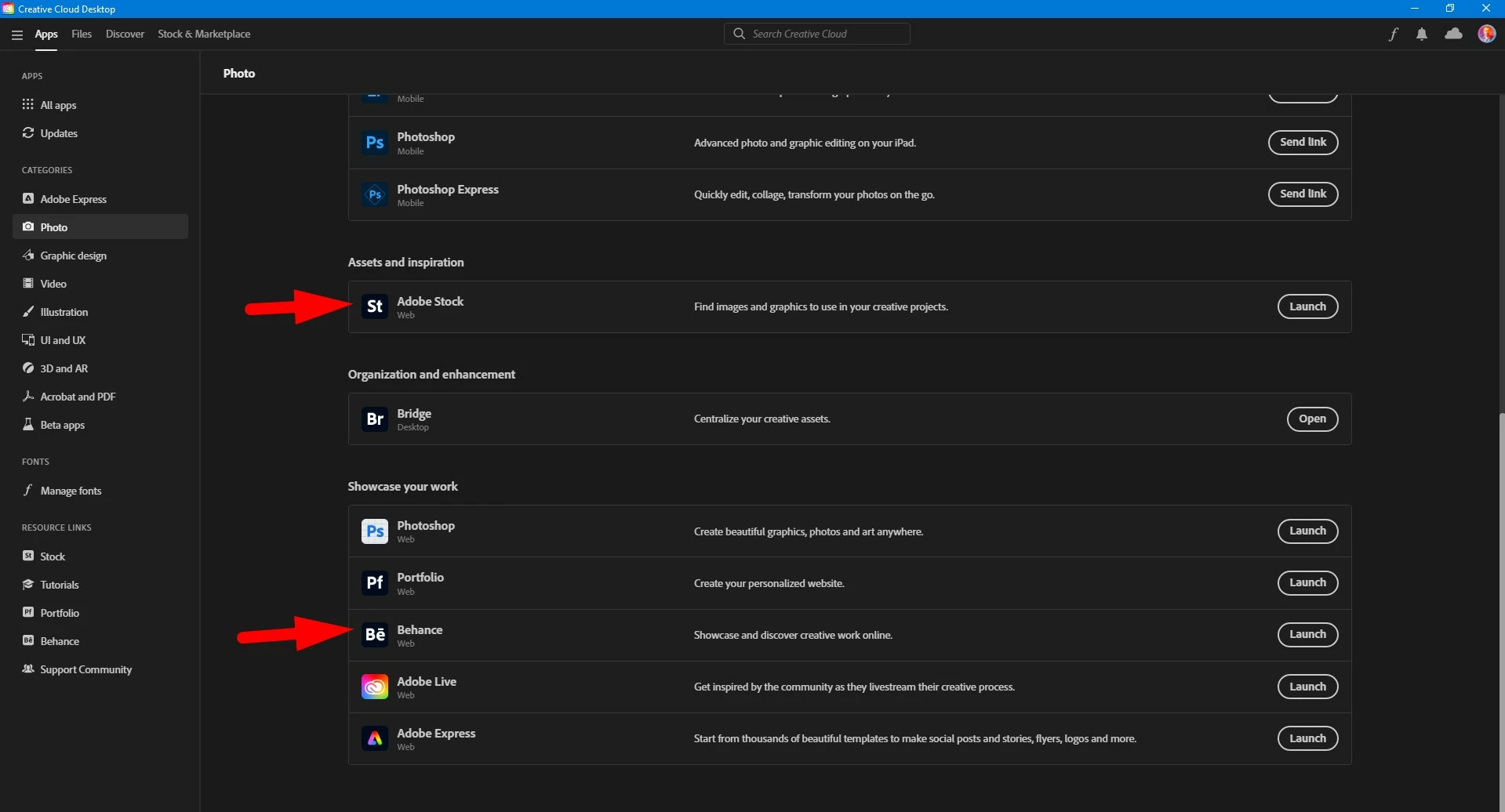Click the Search Creative Cloud field
The image size is (1505, 812).
(x=816, y=34)
